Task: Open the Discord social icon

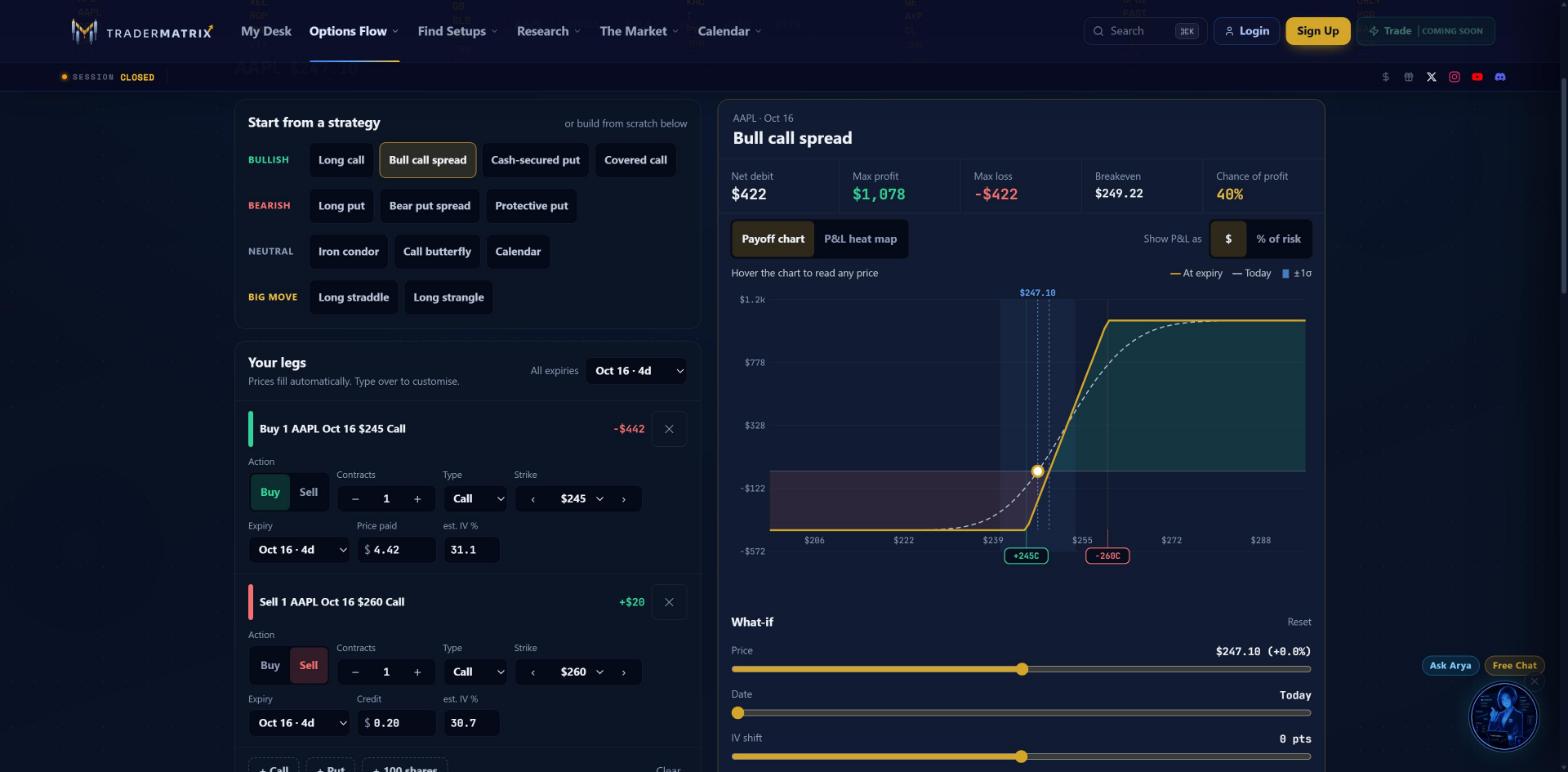Action: (x=1500, y=77)
